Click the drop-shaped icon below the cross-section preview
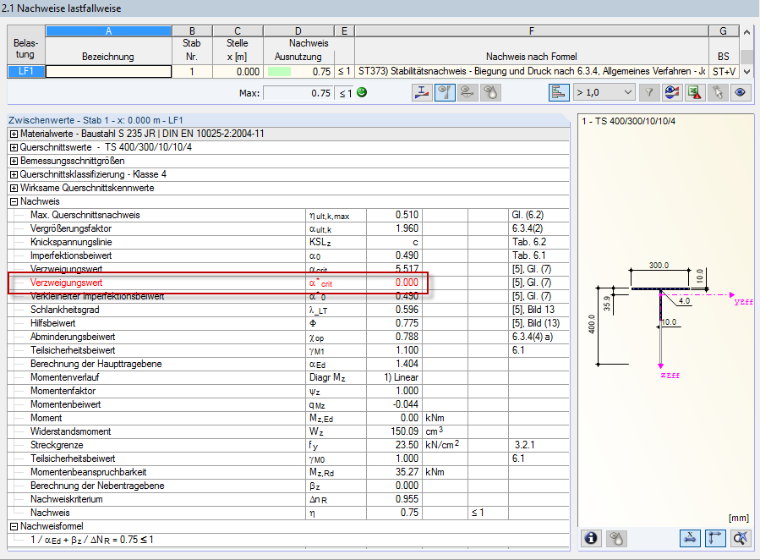The width and height of the screenshot is (760, 560). pos(616,538)
